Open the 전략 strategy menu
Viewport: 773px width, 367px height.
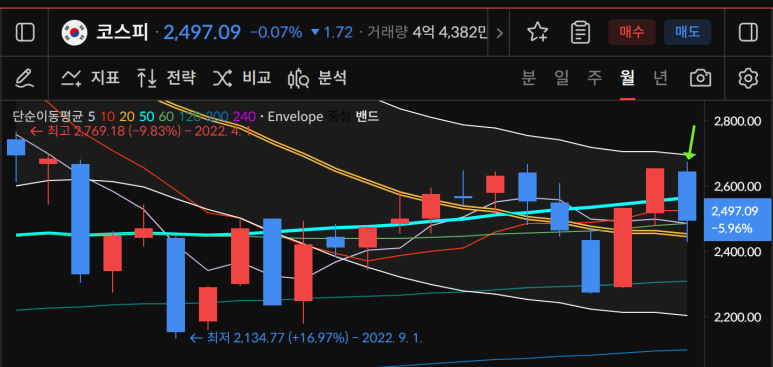pyautogui.click(x=166, y=78)
